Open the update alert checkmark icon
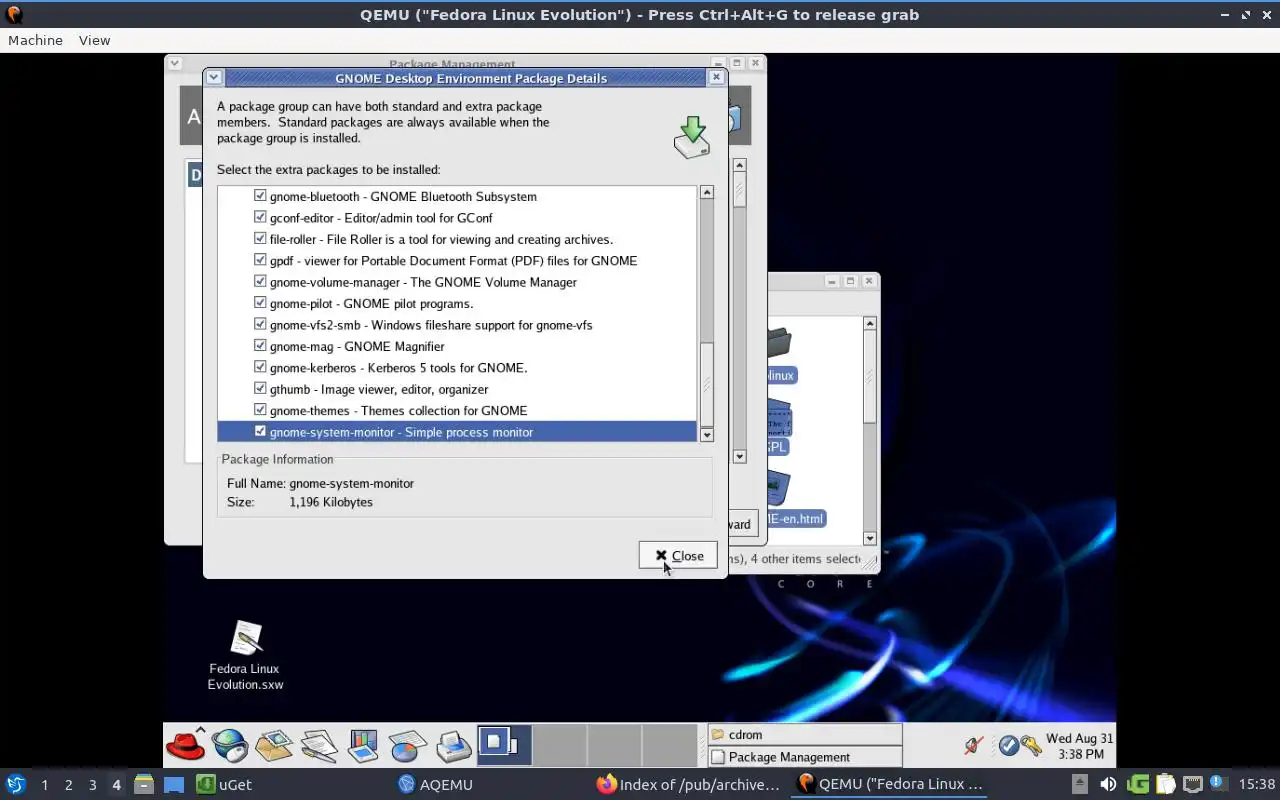Image resolution: width=1280 pixels, height=800 pixels. point(1008,745)
